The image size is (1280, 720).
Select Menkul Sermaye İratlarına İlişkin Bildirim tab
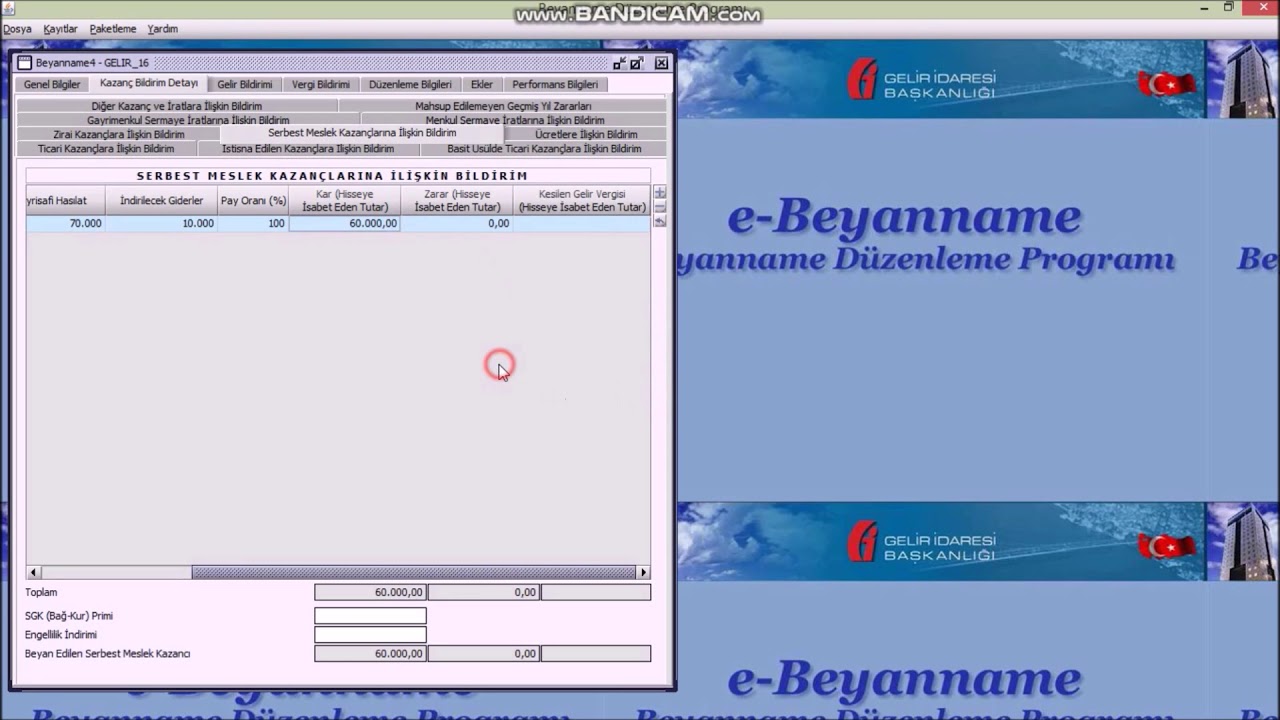pyautogui.click(x=515, y=120)
